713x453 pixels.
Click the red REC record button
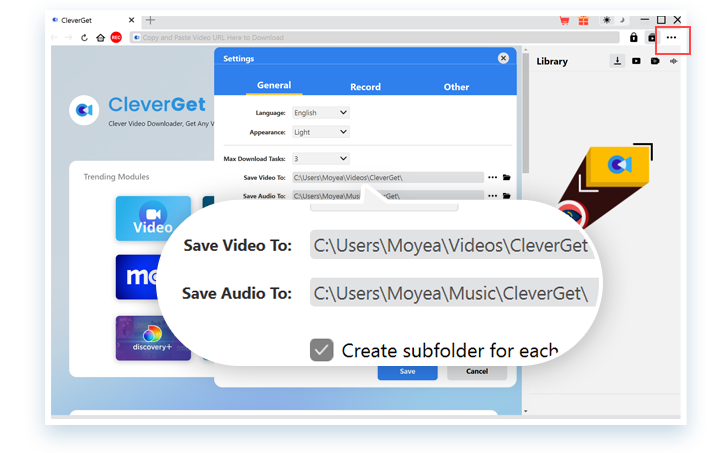(x=116, y=37)
